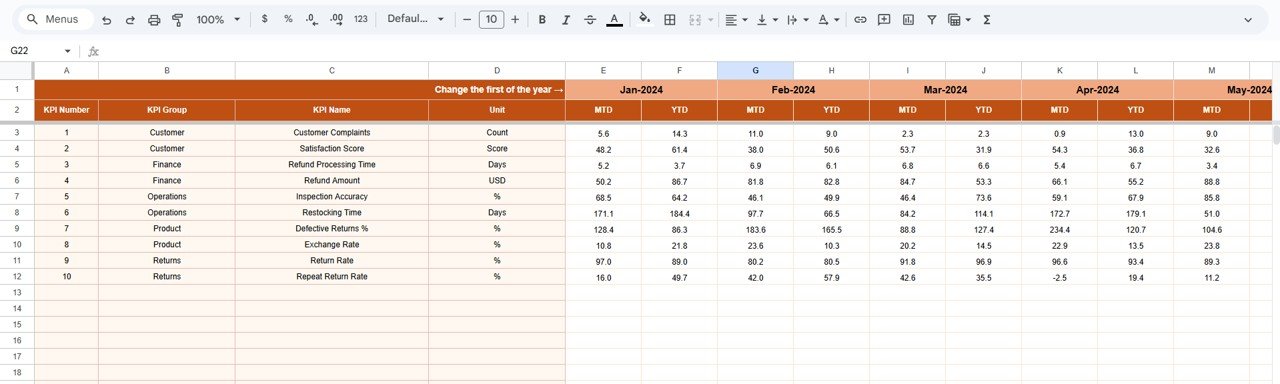Viewport: 1280px width, 384px height.
Task: Open the Vertical align dropdown
Action: coord(767,19)
